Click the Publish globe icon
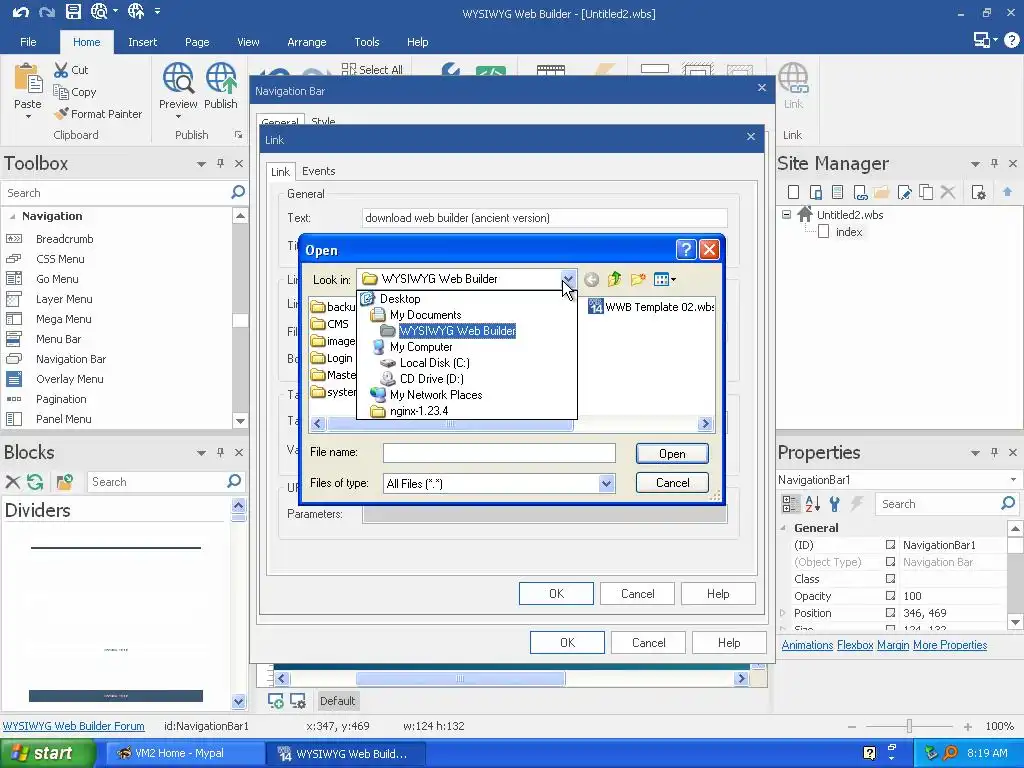Image resolution: width=1024 pixels, height=768 pixels. (x=221, y=79)
